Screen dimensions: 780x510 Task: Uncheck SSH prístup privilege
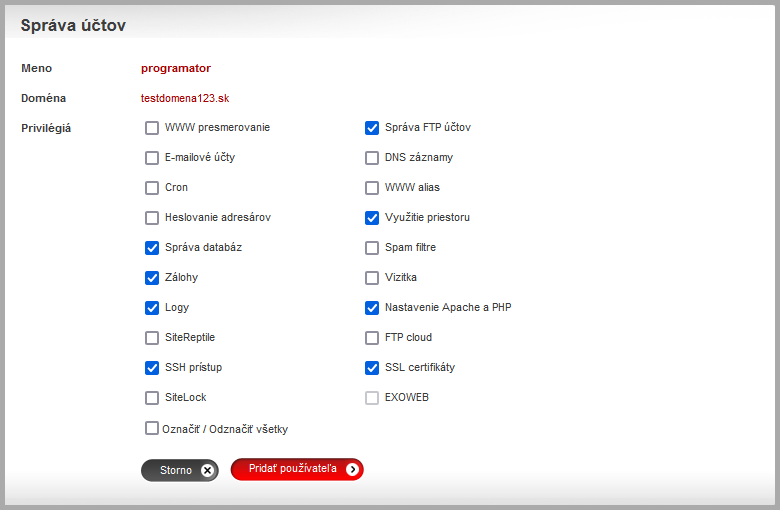pos(152,368)
